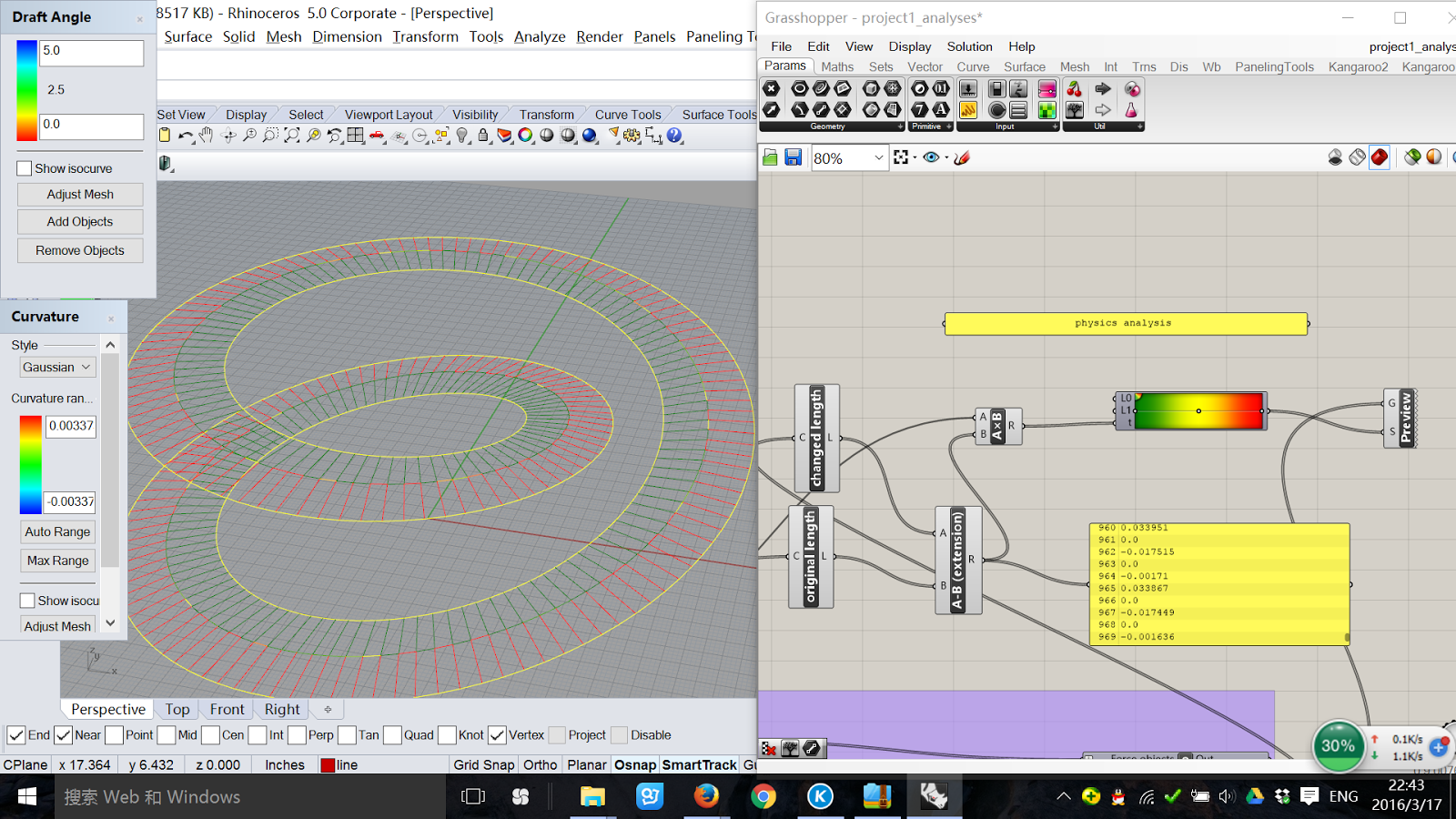1456x819 pixels.
Task: Open the Gradient component icon in Input
Action: point(1046,90)
